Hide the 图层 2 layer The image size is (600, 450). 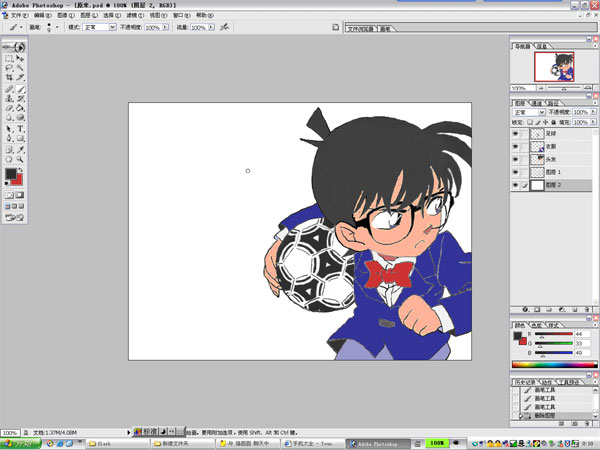515,185
